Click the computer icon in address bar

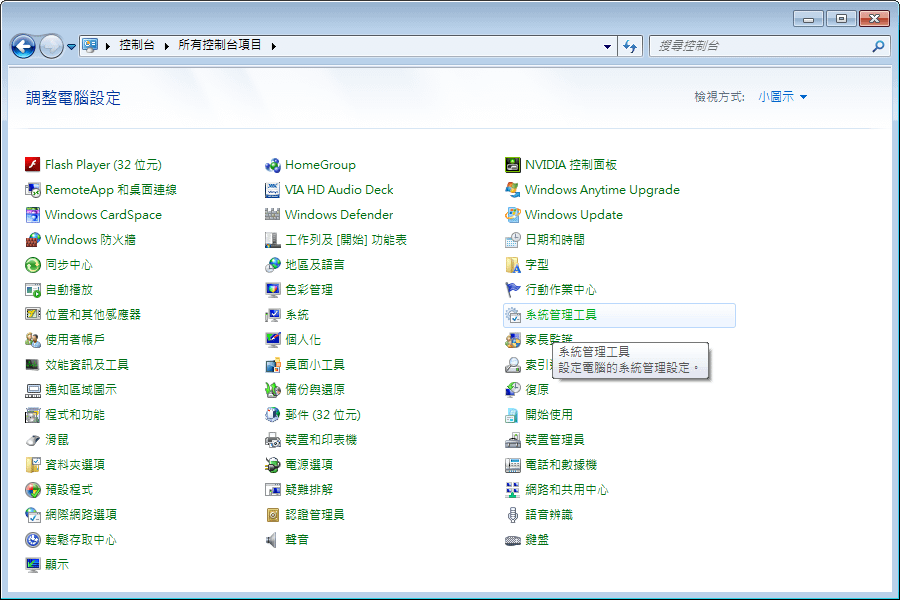[90, 45]
